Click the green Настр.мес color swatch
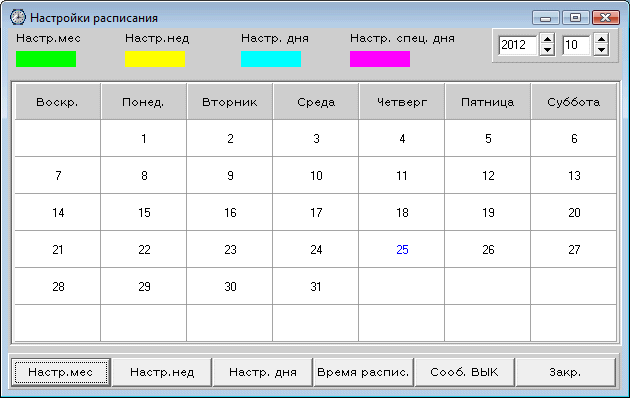 click(x=46, y=59)
